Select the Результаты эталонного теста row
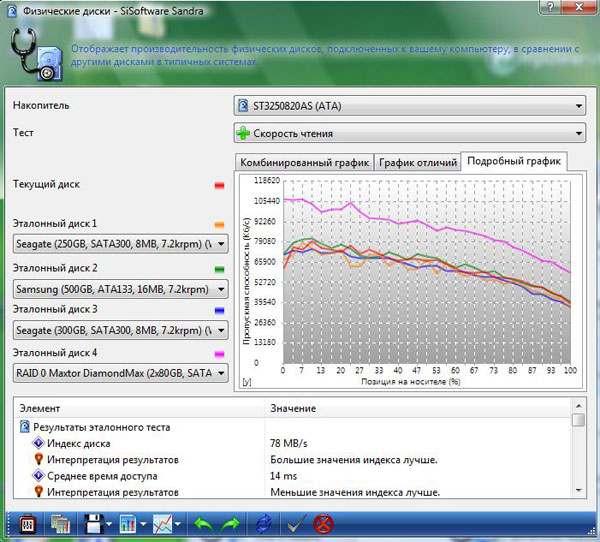The height and width of the screenshot is (542, 600). pos(293,427)
